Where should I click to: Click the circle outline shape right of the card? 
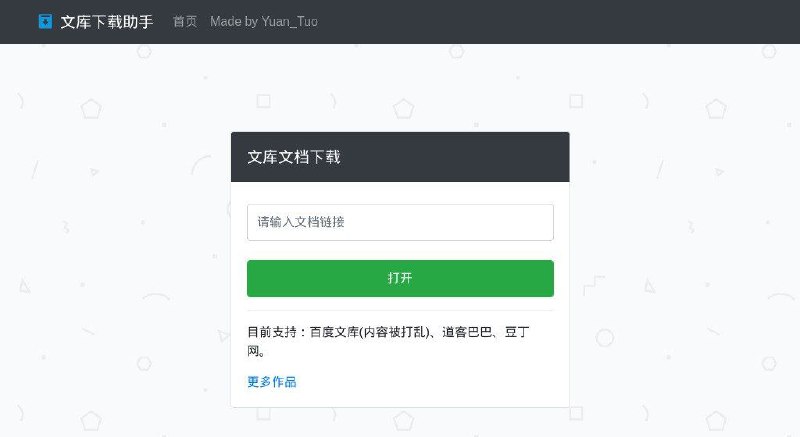(x=605, y=338)
